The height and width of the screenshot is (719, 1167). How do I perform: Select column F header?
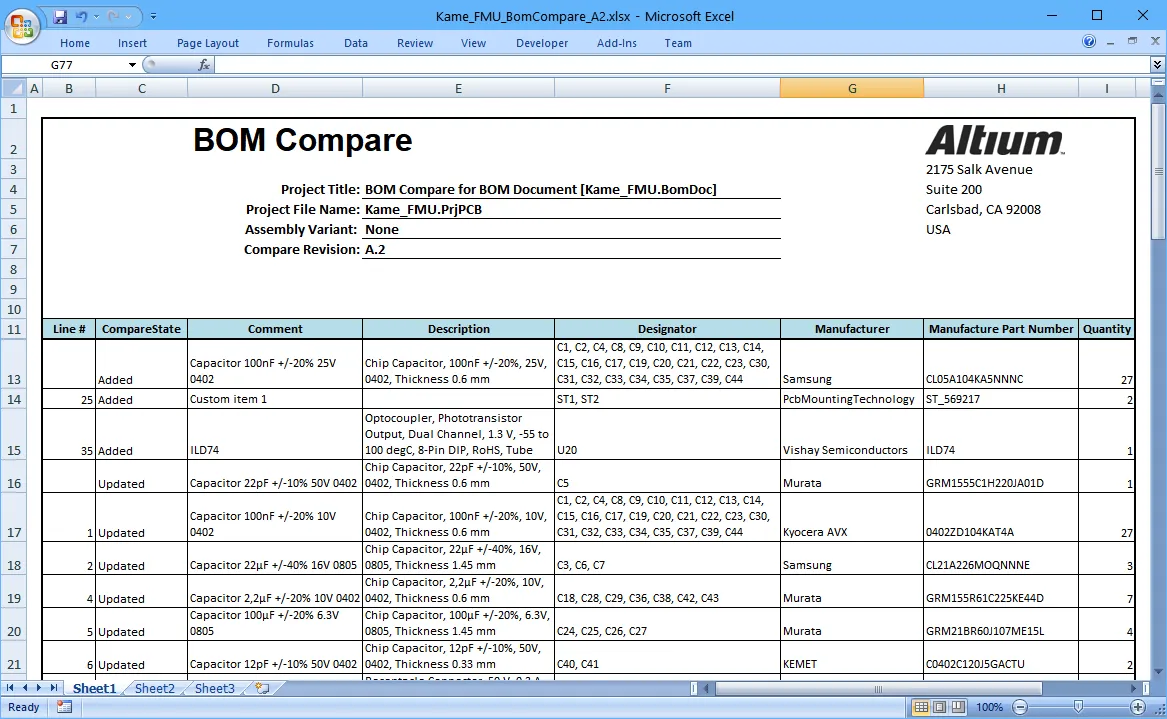coord(667,89)
